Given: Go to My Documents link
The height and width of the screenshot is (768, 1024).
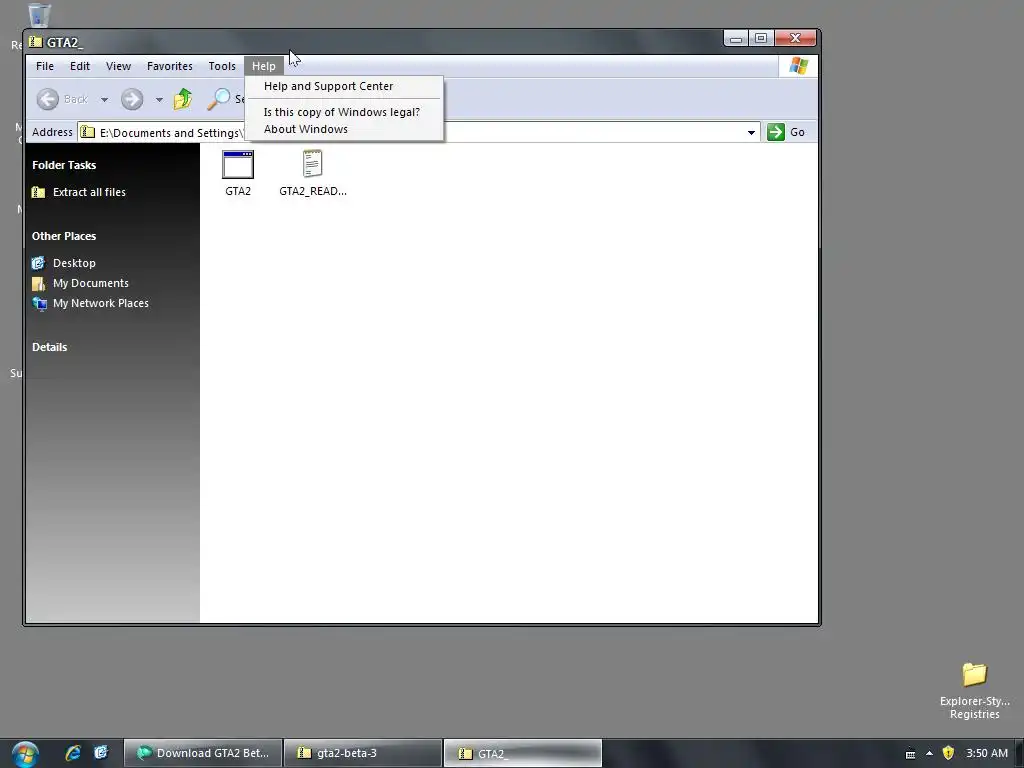Looking at the screenshot, I should (91, 283).
